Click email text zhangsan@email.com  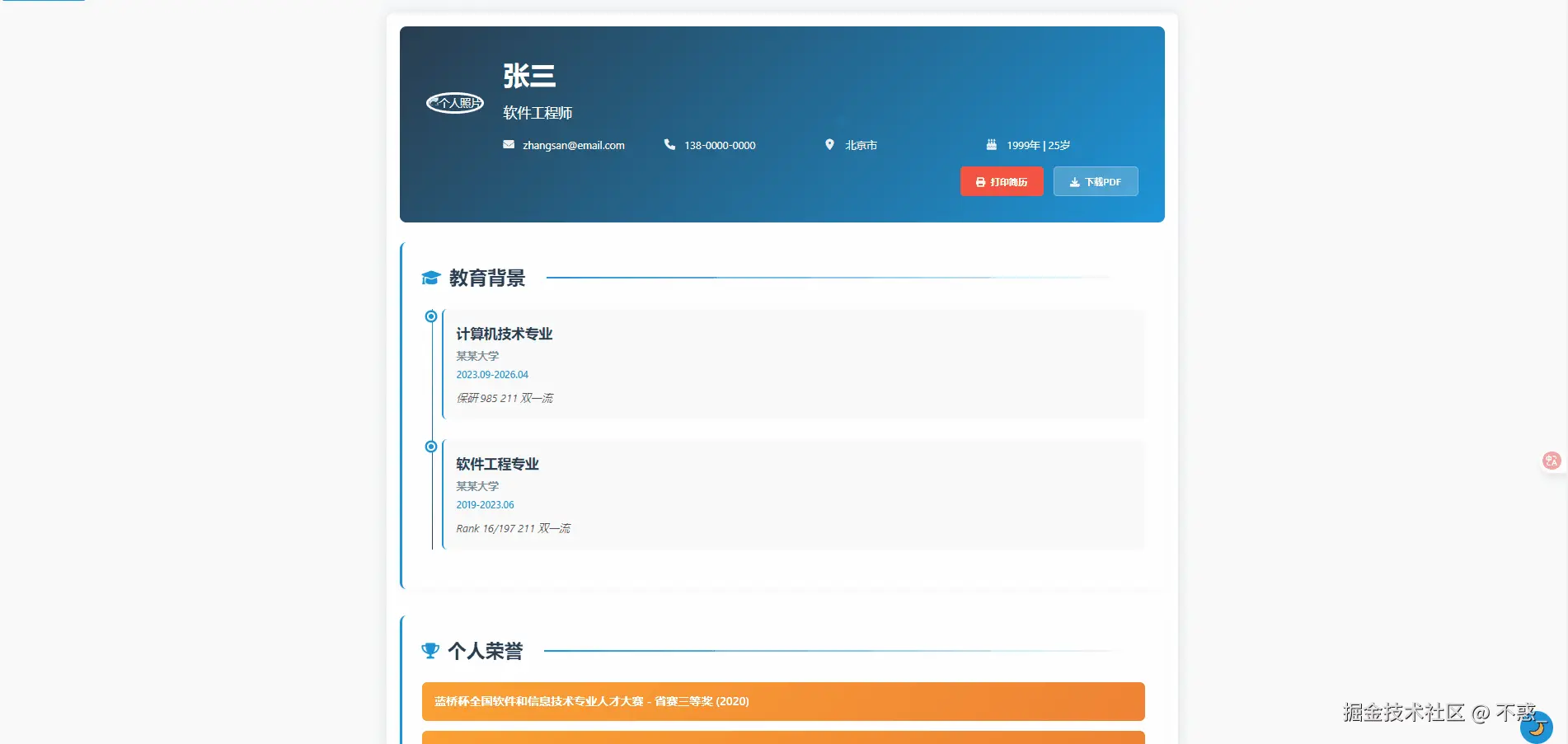[574, 145]
